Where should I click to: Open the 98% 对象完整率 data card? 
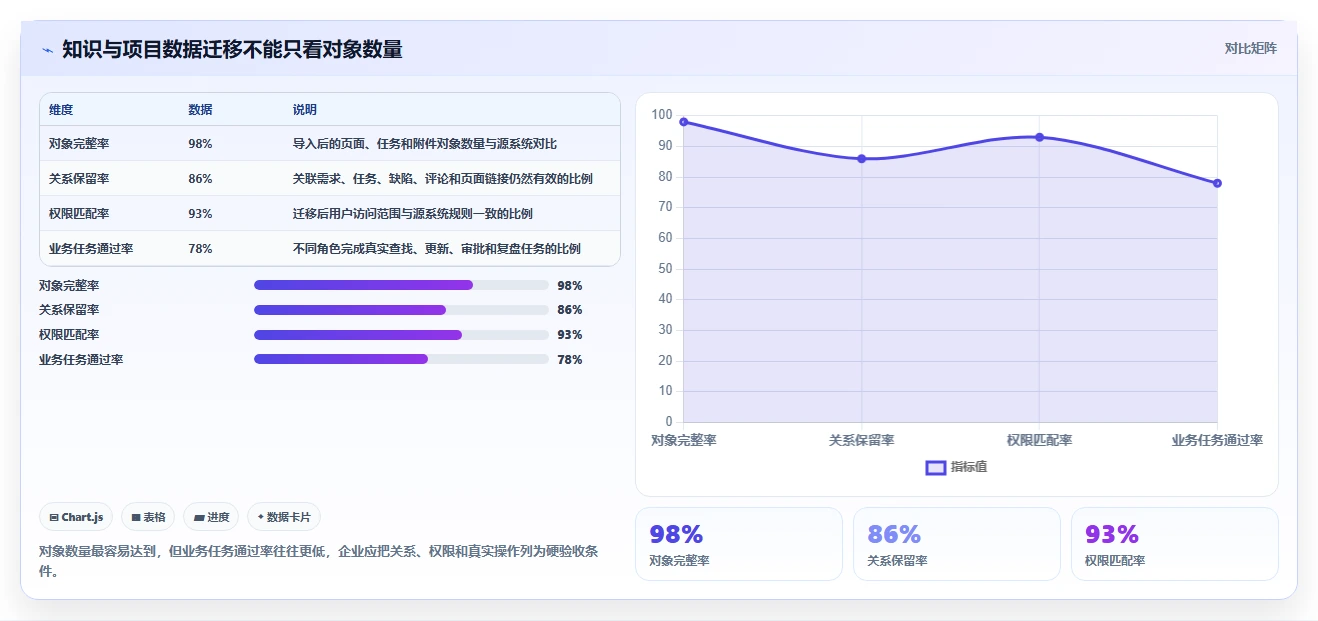(739, 544)
